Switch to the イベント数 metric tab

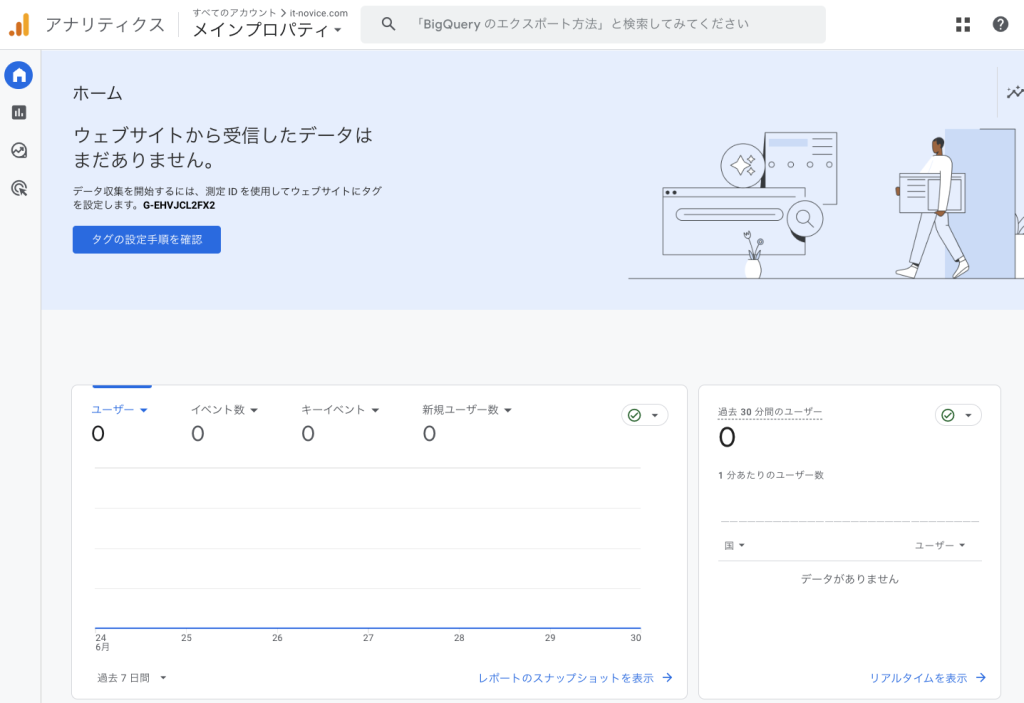pos(223,409)
